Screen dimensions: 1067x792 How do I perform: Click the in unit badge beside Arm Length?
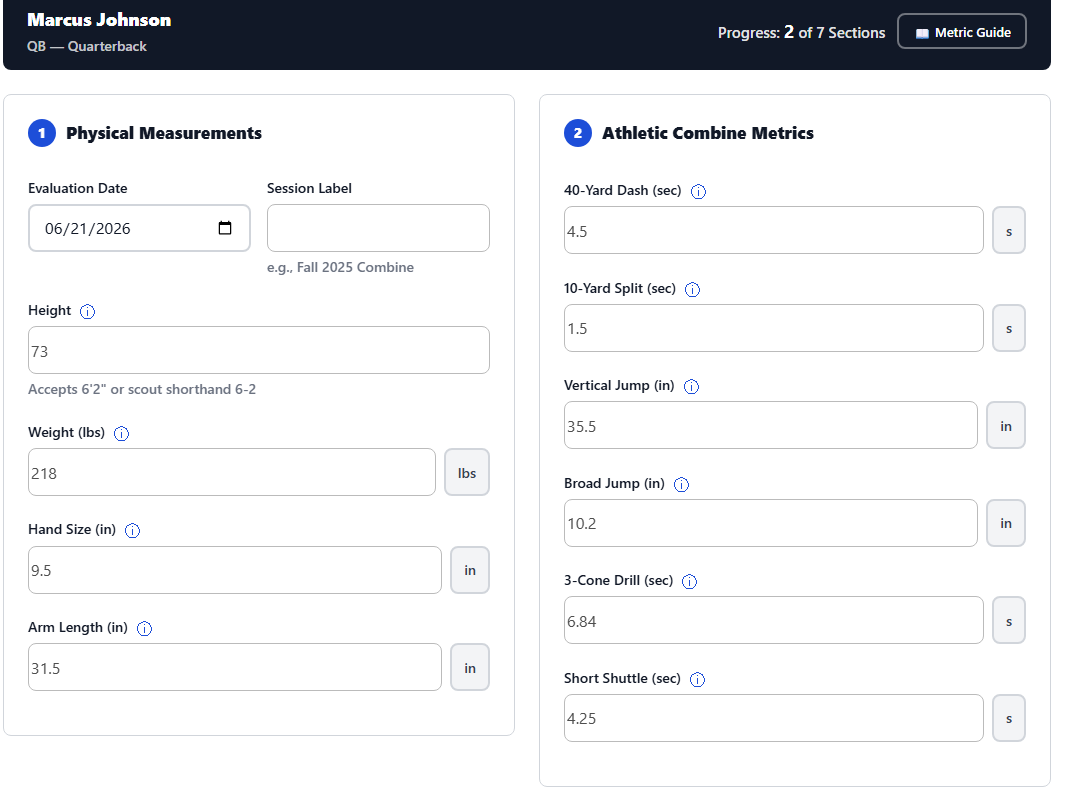(x=470, y=667)
